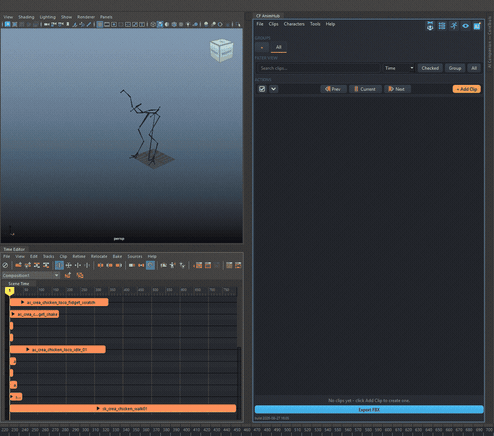Open the viewport Shading menu
Screen dimensions: 494x436
[26, 17]
